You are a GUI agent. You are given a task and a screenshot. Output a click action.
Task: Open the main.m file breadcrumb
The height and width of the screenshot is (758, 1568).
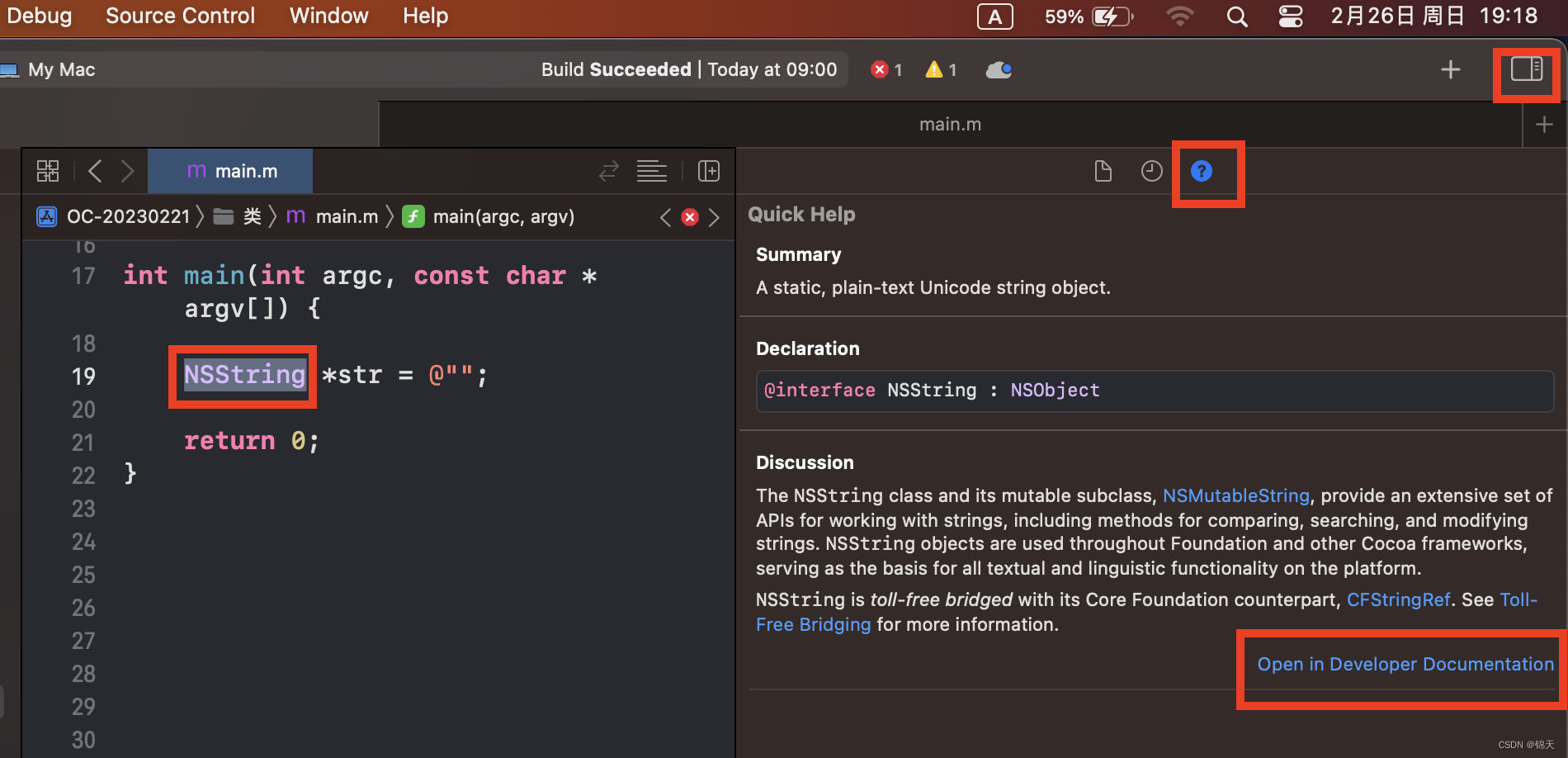click(332, 217)
